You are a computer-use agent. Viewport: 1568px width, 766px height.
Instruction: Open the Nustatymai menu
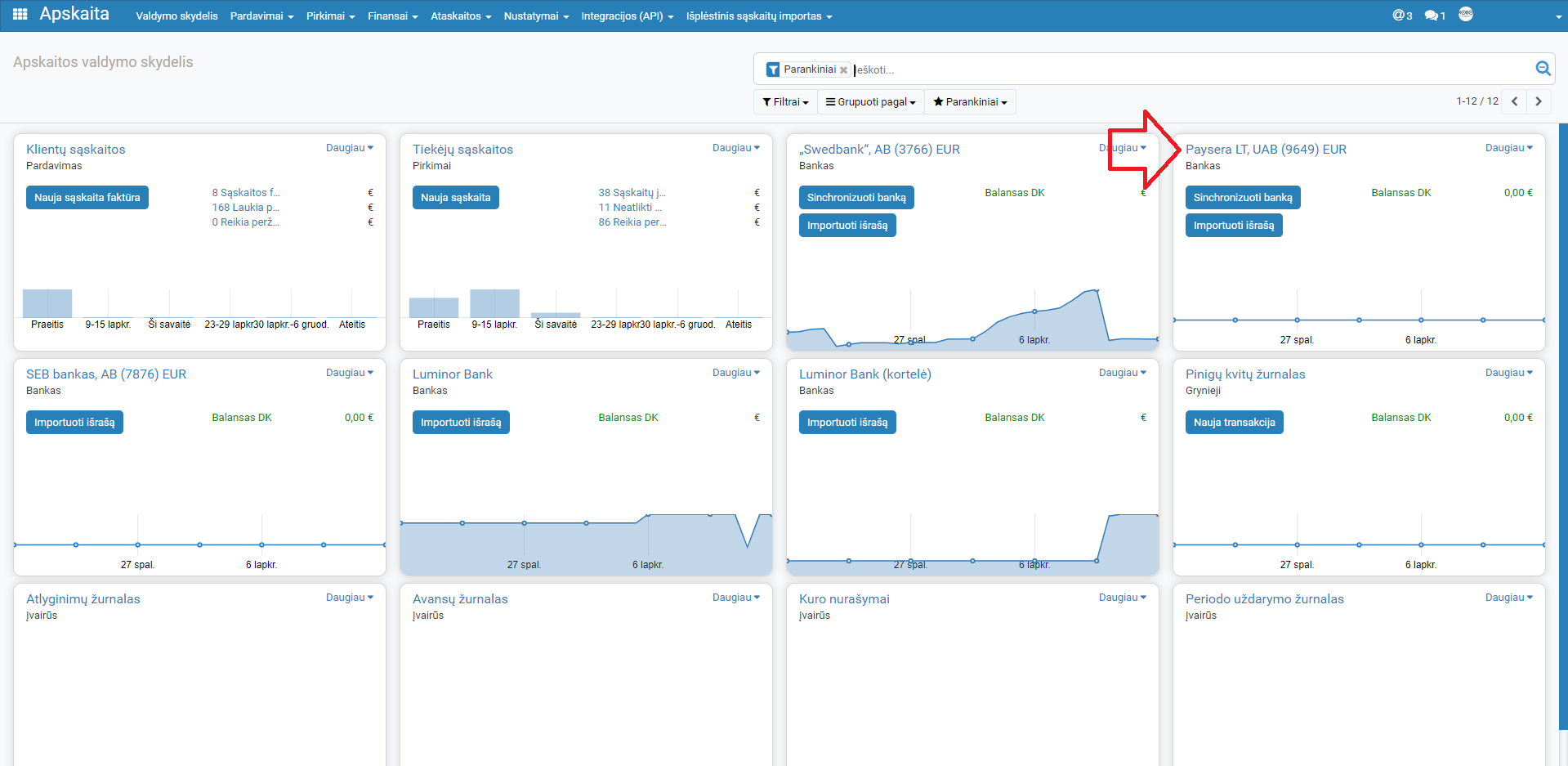coord(536,16)
